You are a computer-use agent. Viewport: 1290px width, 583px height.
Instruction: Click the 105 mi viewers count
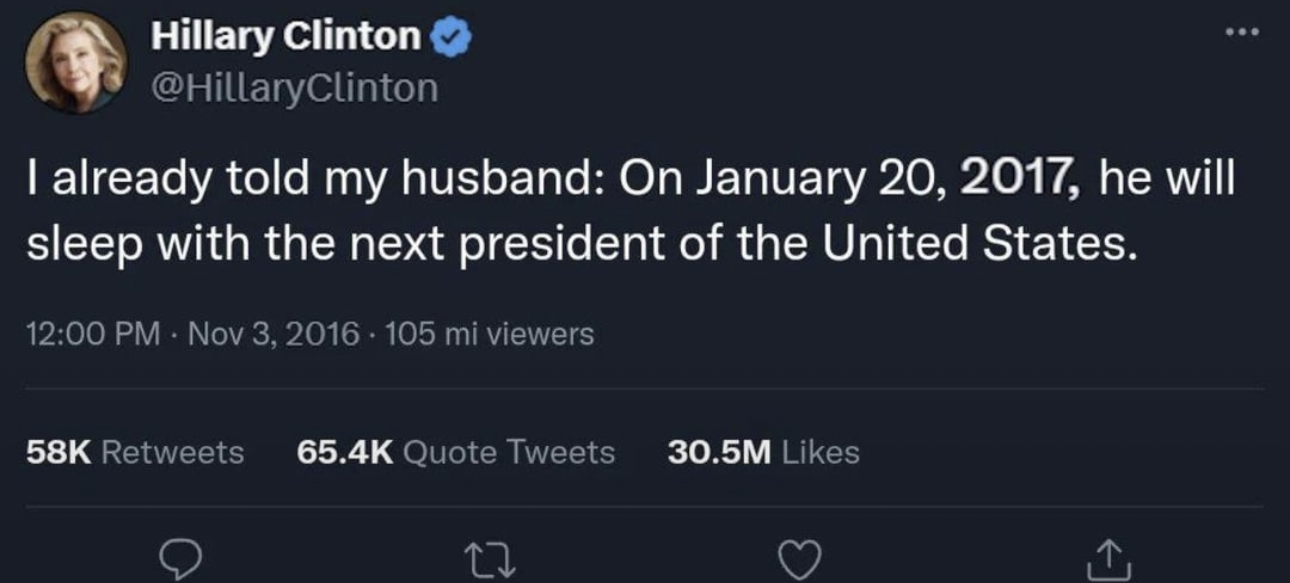coord(489,334)
